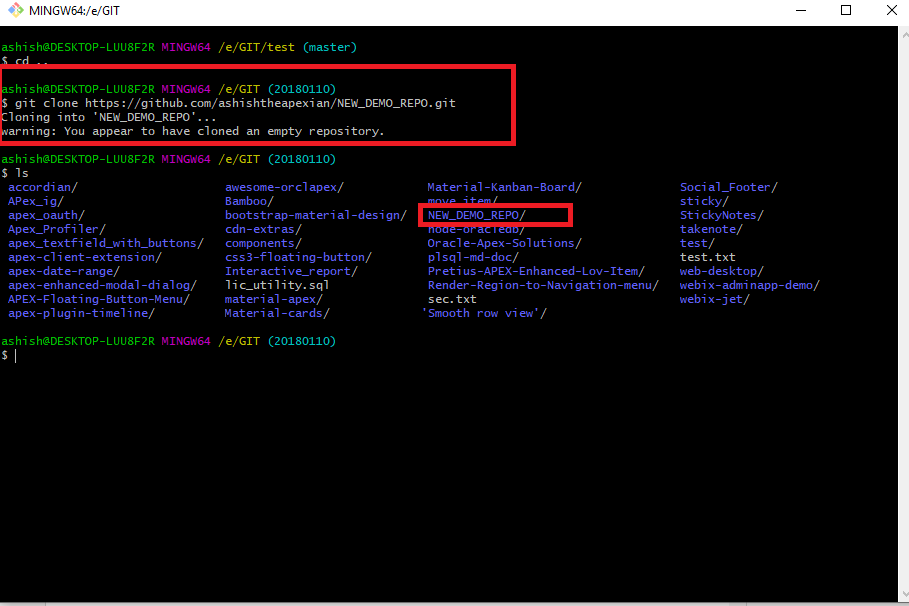Minimize the MINGW64 terminal window

click(800, 11)
